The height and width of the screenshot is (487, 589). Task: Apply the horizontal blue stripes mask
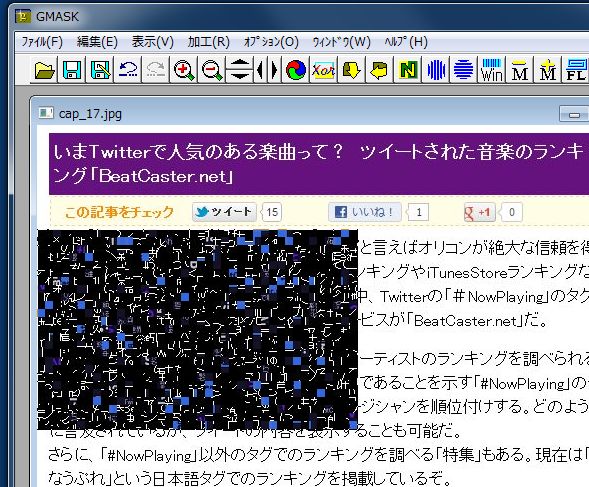(x=463, y=70)
